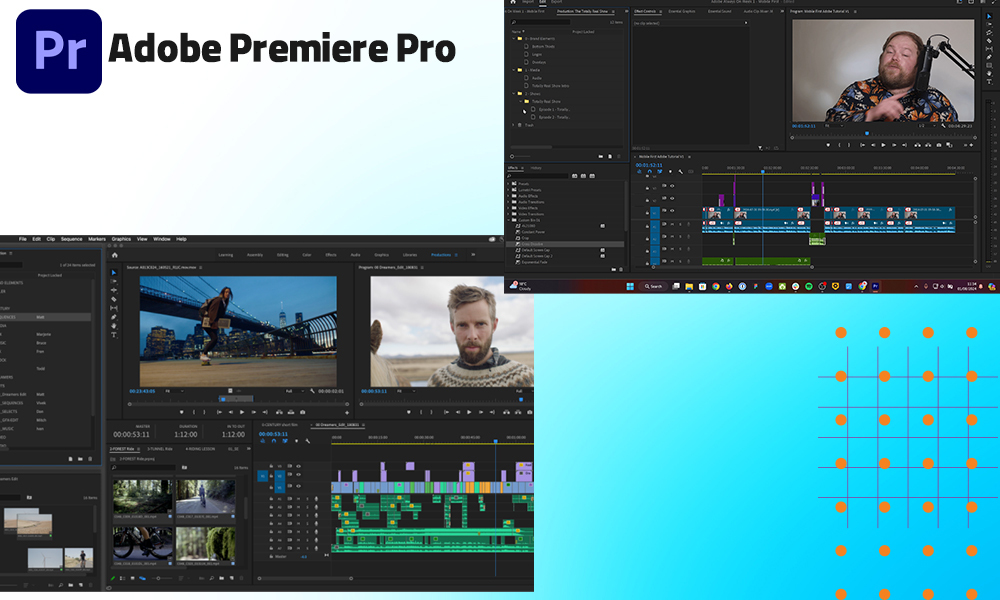Open 3-TUNNEL Ride bin tab
The image size is (1000, 600).
160,449
